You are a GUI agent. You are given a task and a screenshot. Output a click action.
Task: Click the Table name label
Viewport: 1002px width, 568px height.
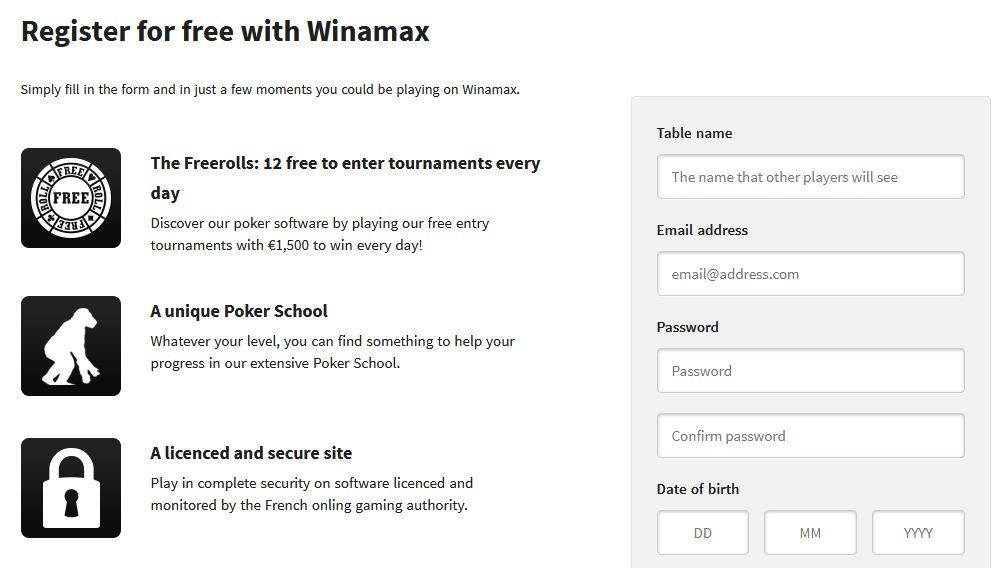(694, 133)
